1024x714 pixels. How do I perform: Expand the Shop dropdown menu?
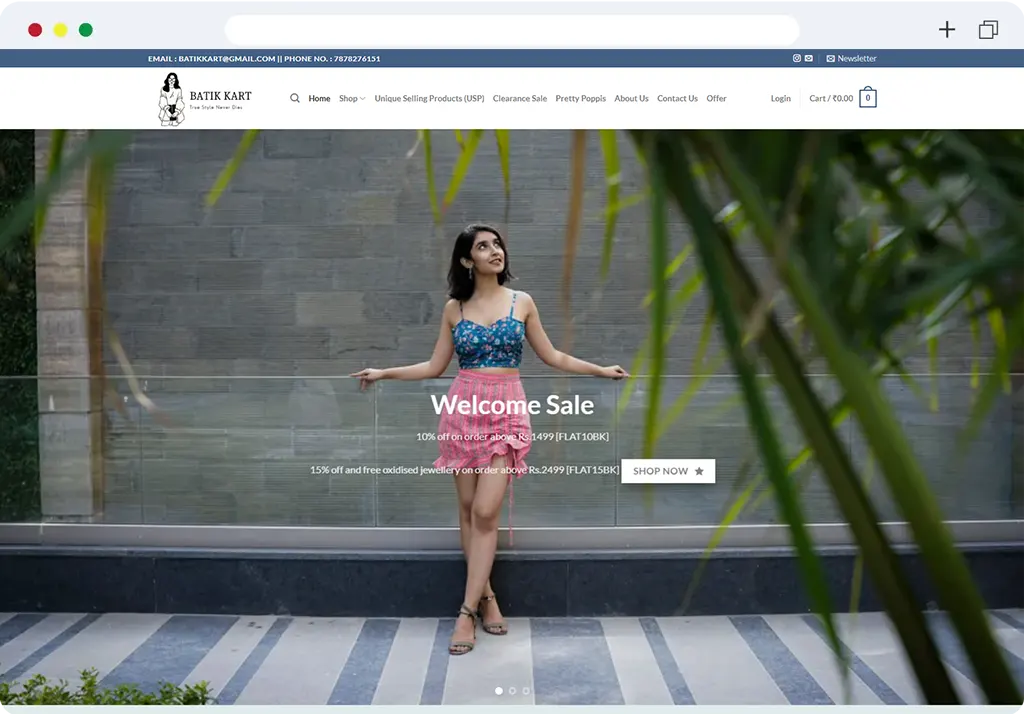[351, 99]
